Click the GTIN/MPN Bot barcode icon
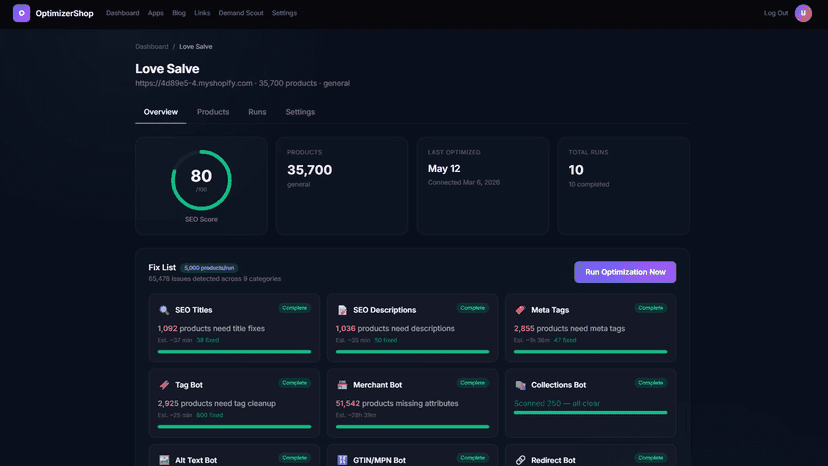This screenshot has width=828, height=466. pyautogui.click(x=342, y=460)
